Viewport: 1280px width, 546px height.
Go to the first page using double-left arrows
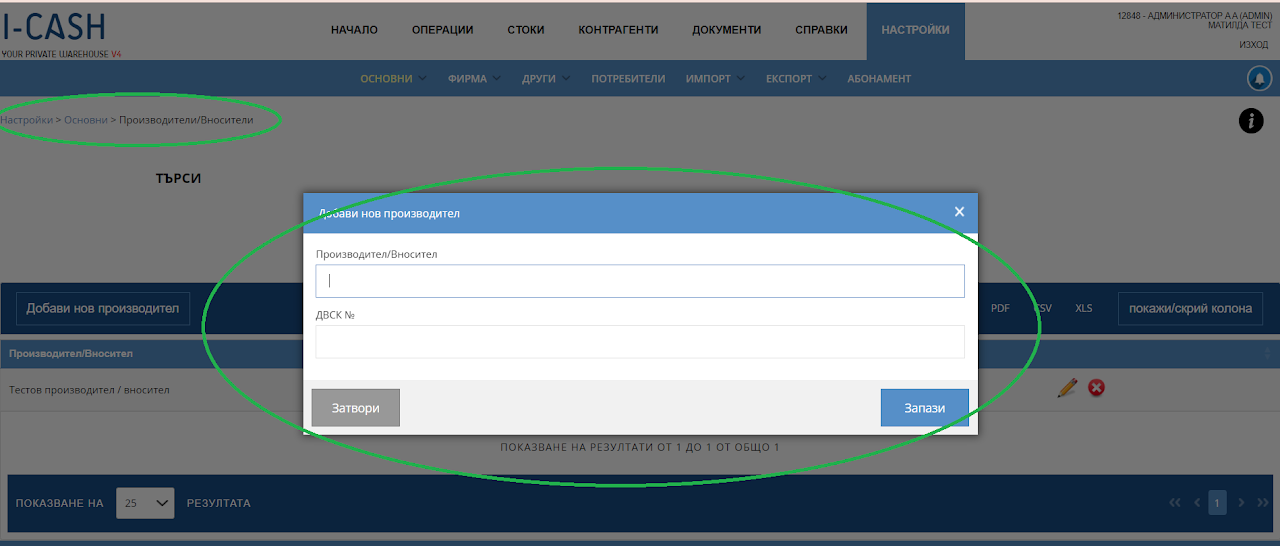1175,502
